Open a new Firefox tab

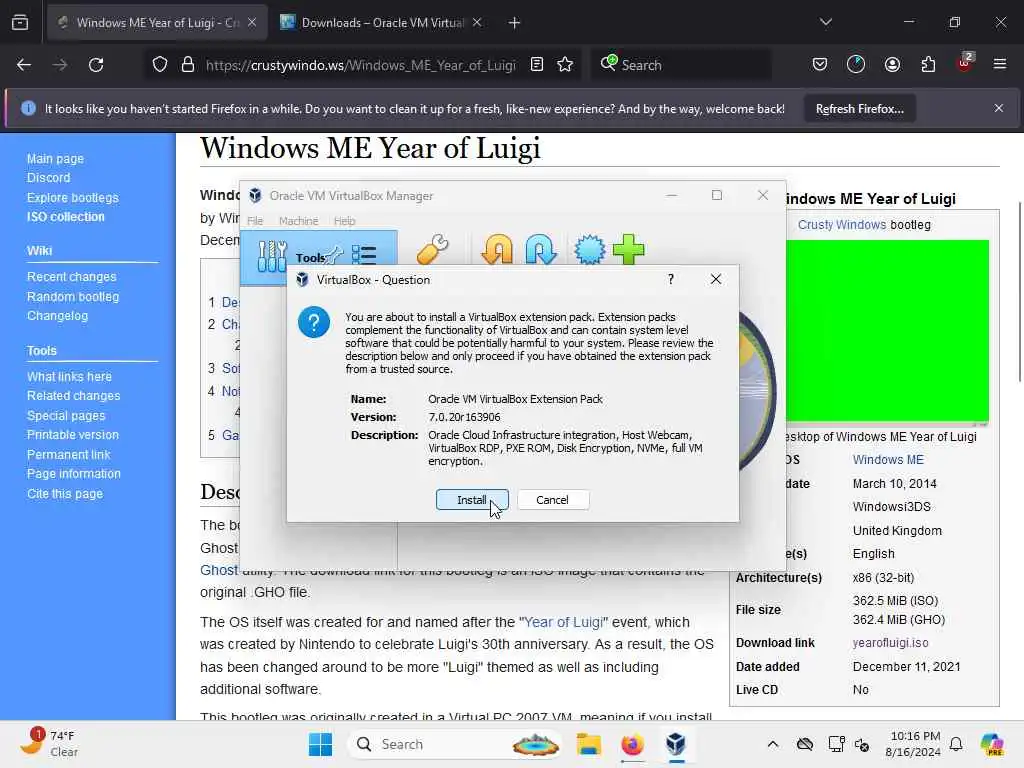click(515, 23)
